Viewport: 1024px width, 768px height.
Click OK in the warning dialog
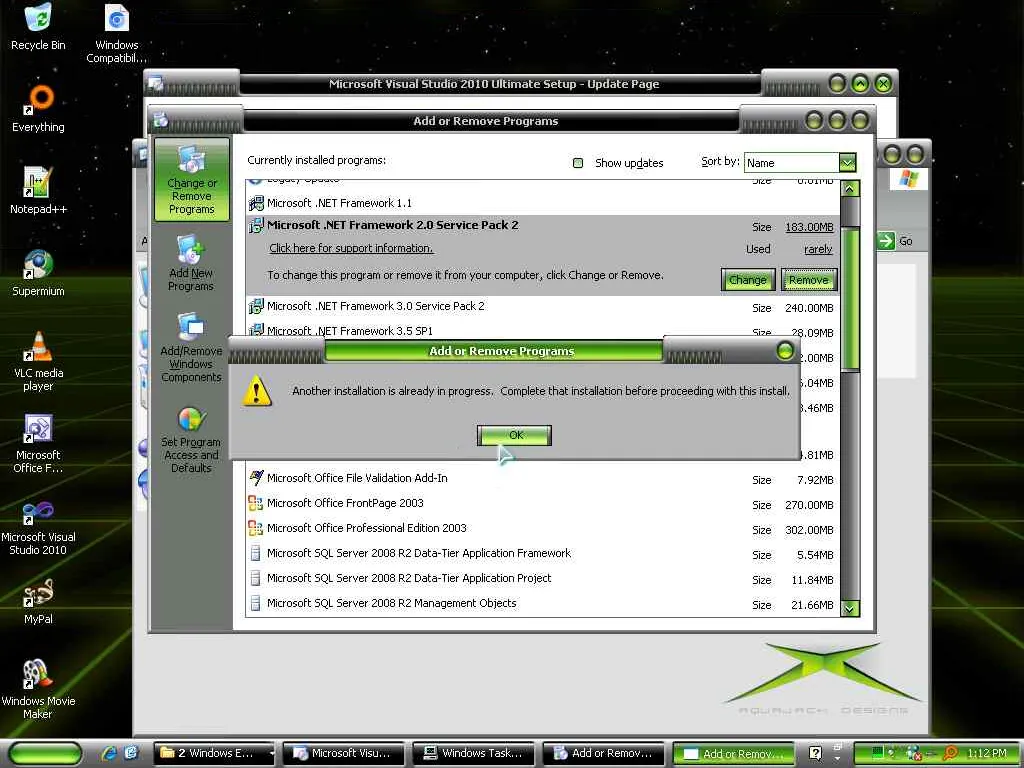tap(514, 435)
